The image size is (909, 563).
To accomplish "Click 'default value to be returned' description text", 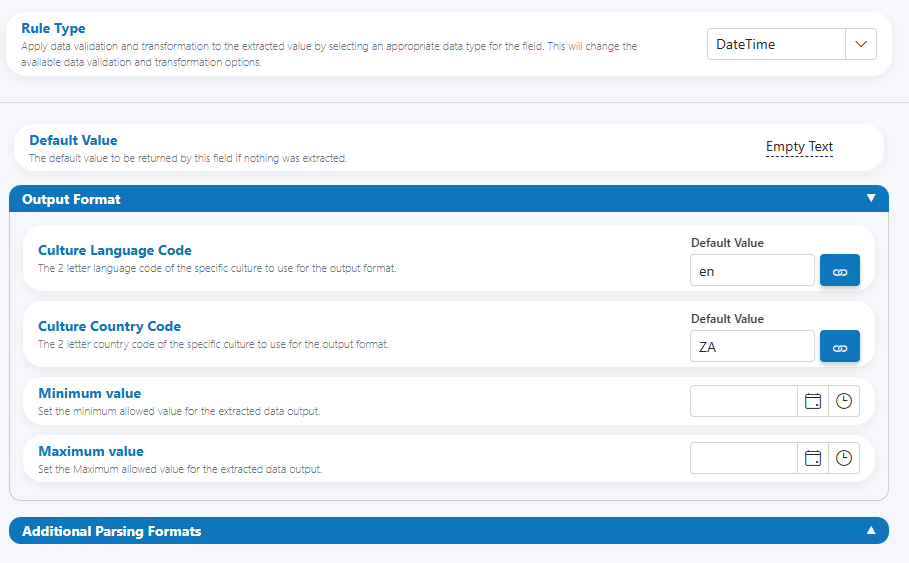I will click(x=188, y=158).
